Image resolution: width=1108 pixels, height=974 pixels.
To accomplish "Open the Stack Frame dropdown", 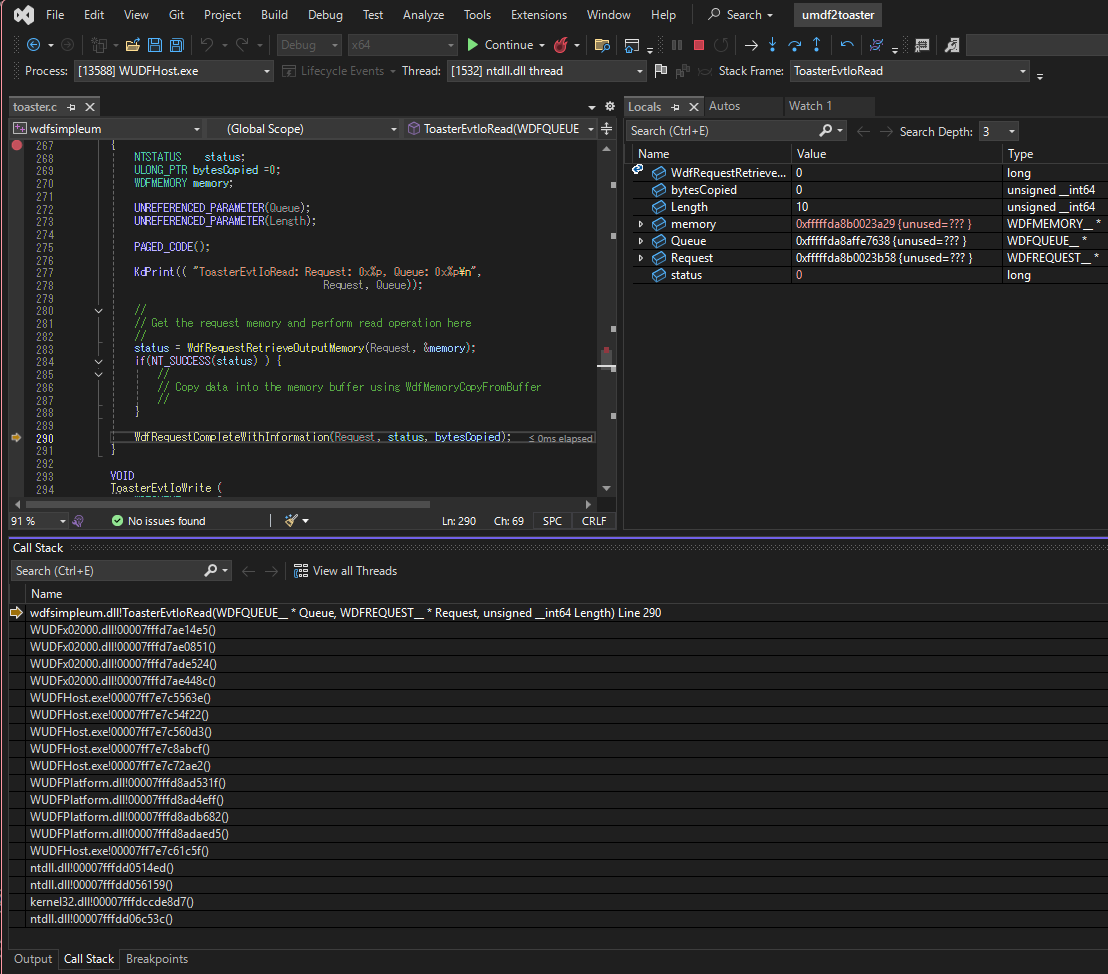I will [x=1022, y=71].
